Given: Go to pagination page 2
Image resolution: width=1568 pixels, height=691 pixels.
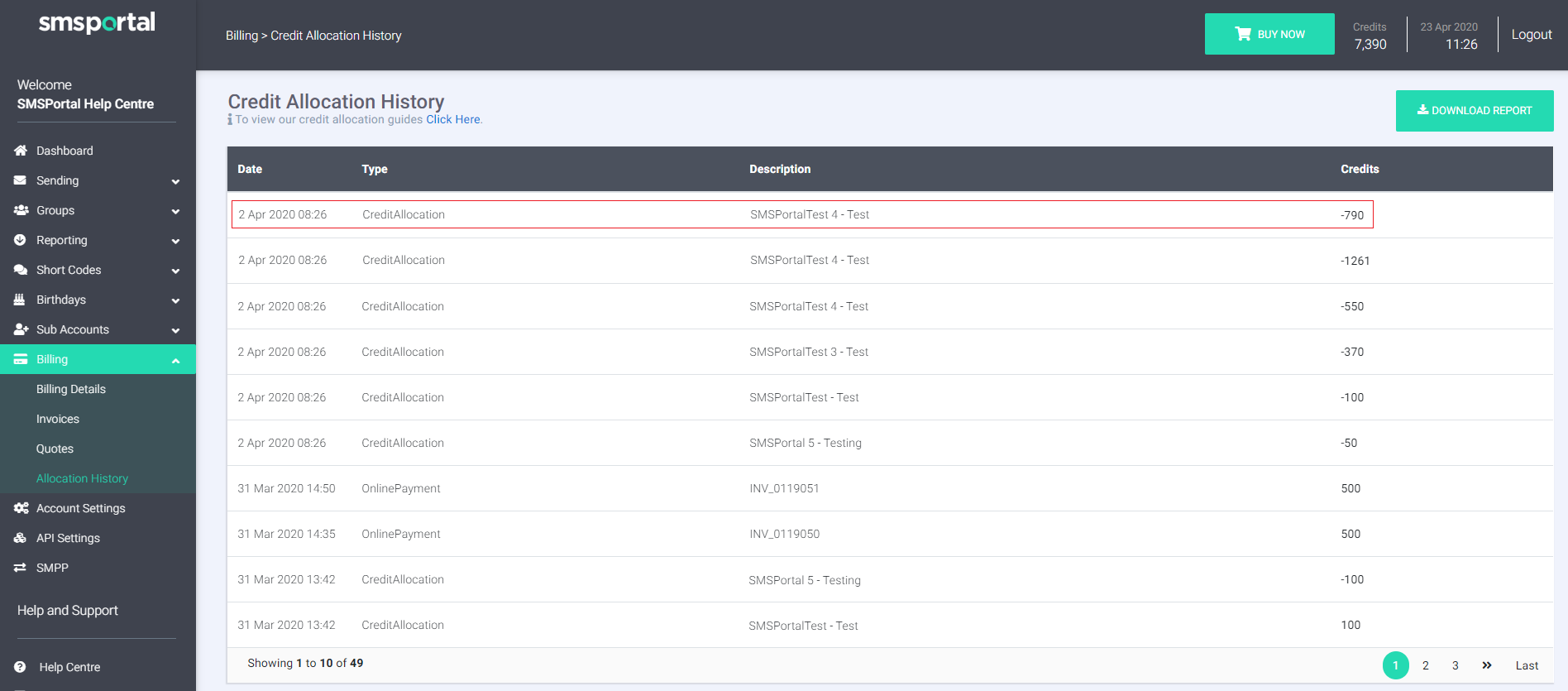Looking at the screenshot, I should [x=1426, y=665].
